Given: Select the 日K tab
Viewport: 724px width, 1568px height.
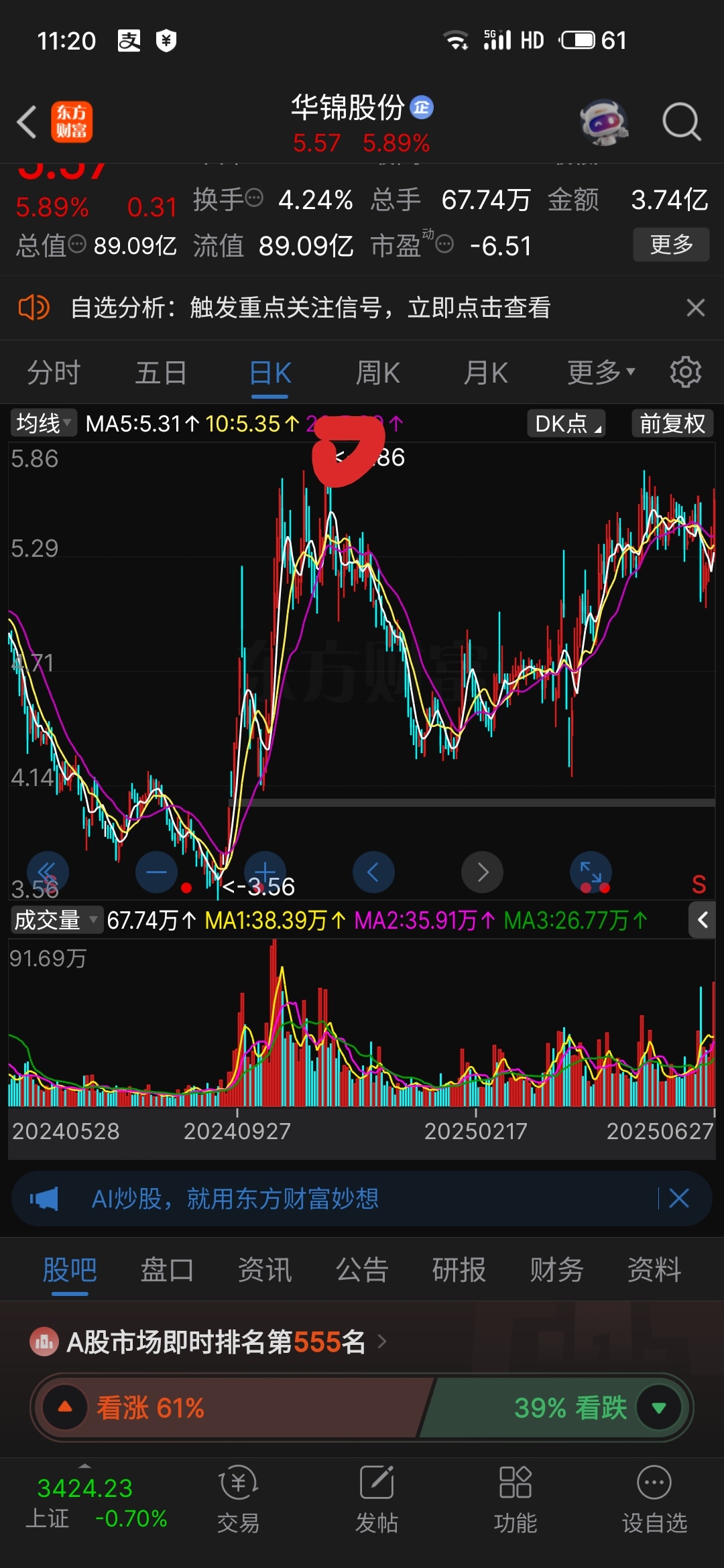Looking at the screenshot, I should (x=270, y=372).
